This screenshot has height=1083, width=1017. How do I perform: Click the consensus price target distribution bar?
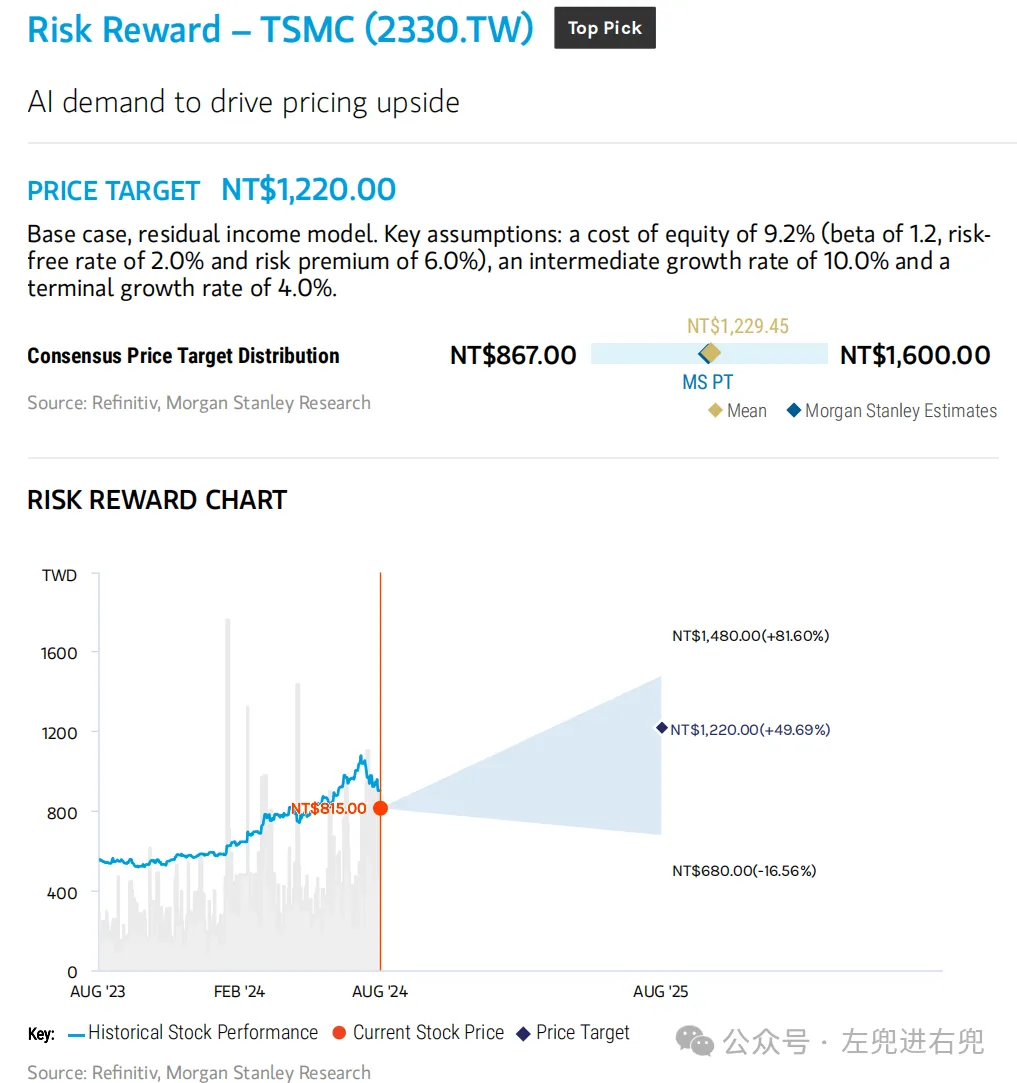pyautogui.click(x=709, y=354)
